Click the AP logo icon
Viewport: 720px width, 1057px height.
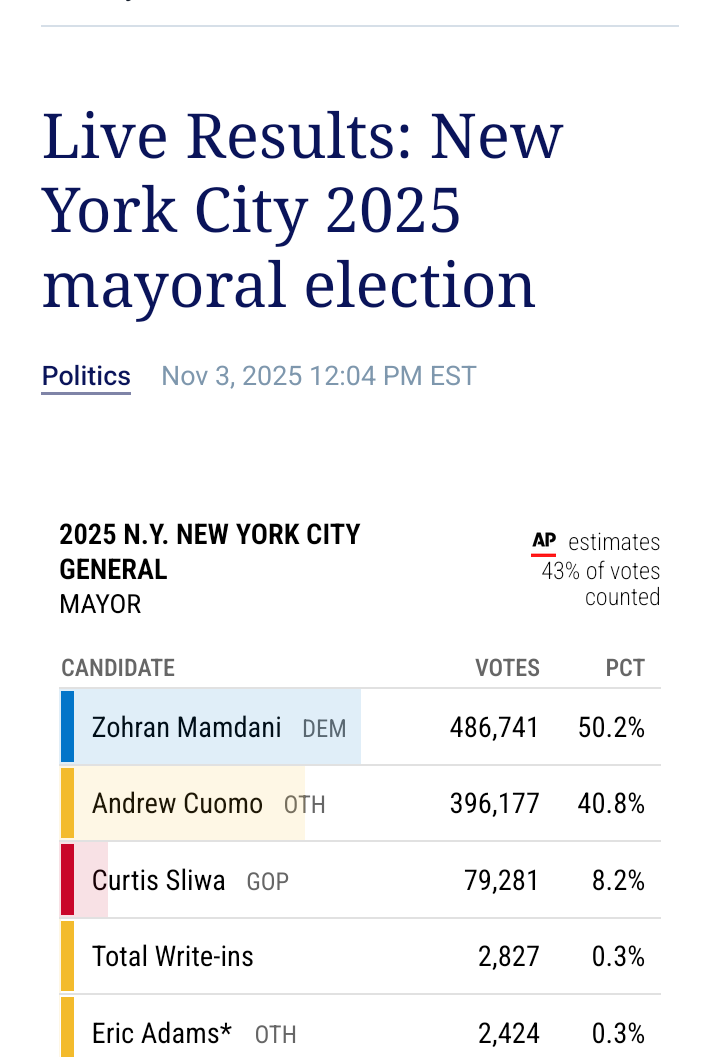coord(544,542)
